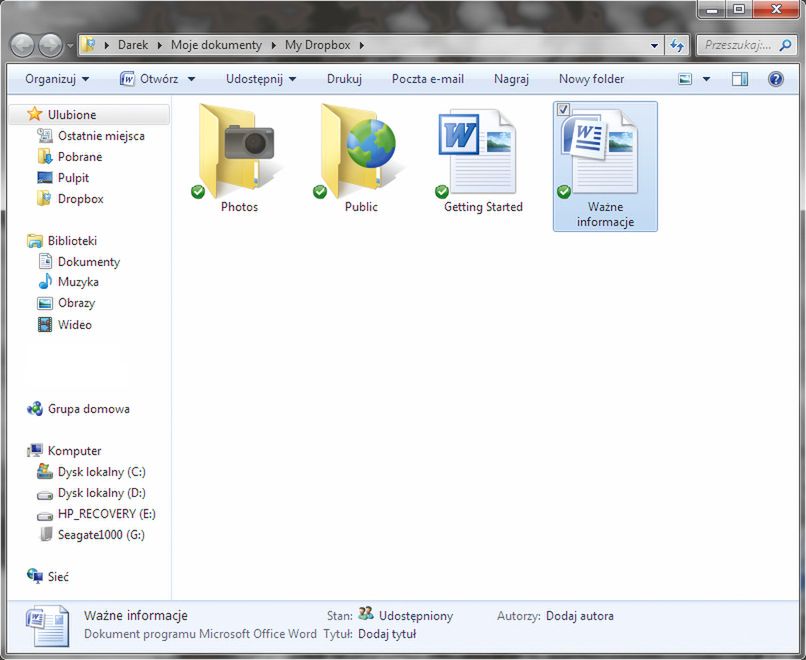The image size is (806, 660).
Task: Select the Getting Started document
Action: coord(483,160)
